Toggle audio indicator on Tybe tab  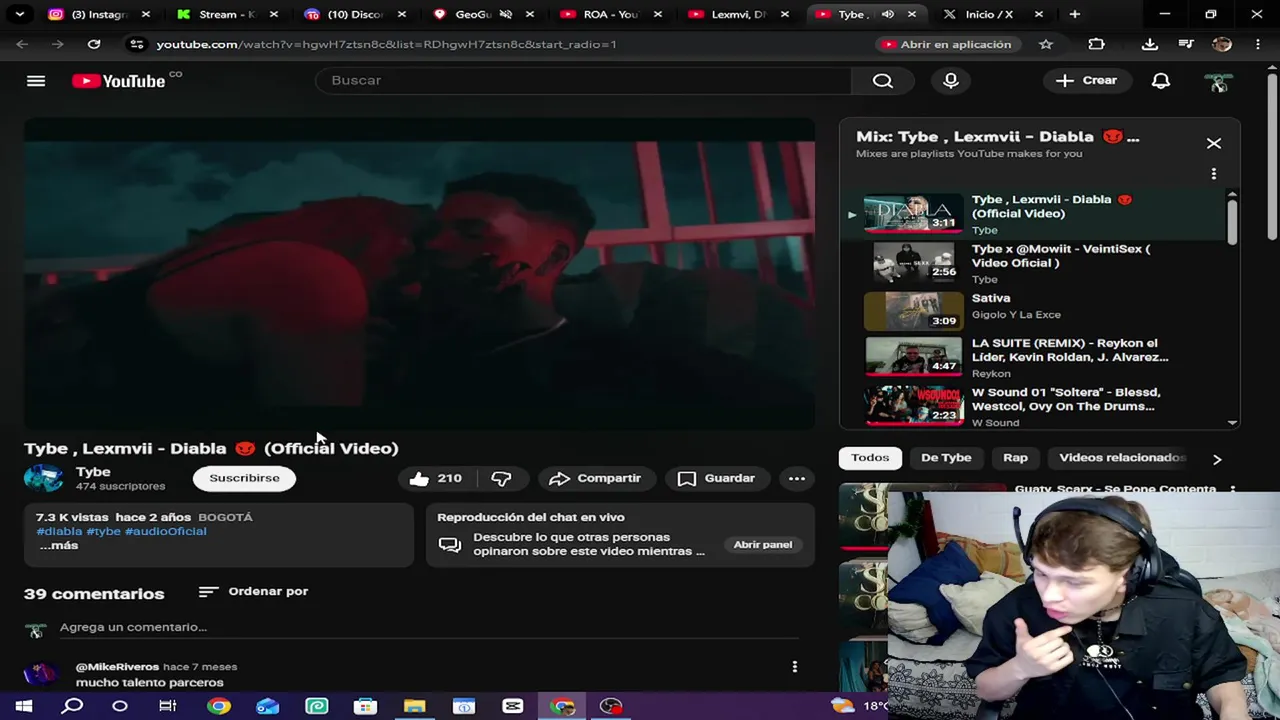[x=888, y=14]
